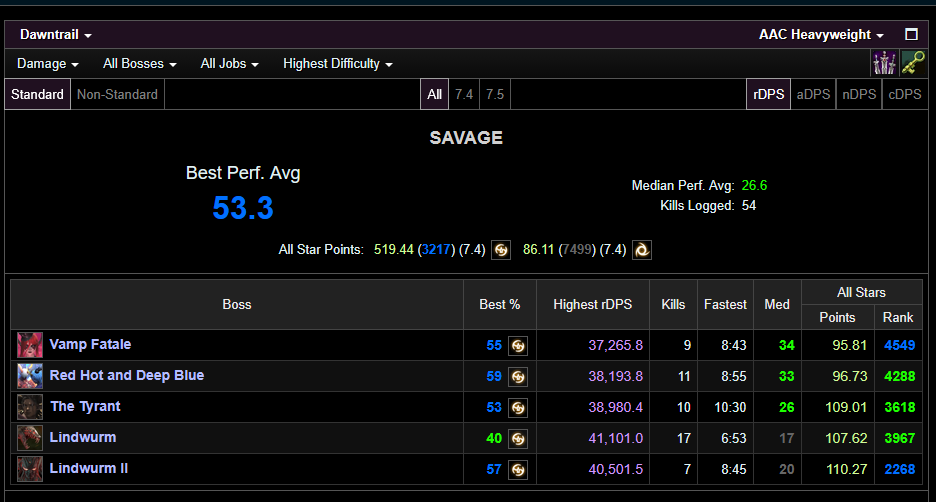Click the job icon beside Red Hot's 59

click(x=518, y=377)
